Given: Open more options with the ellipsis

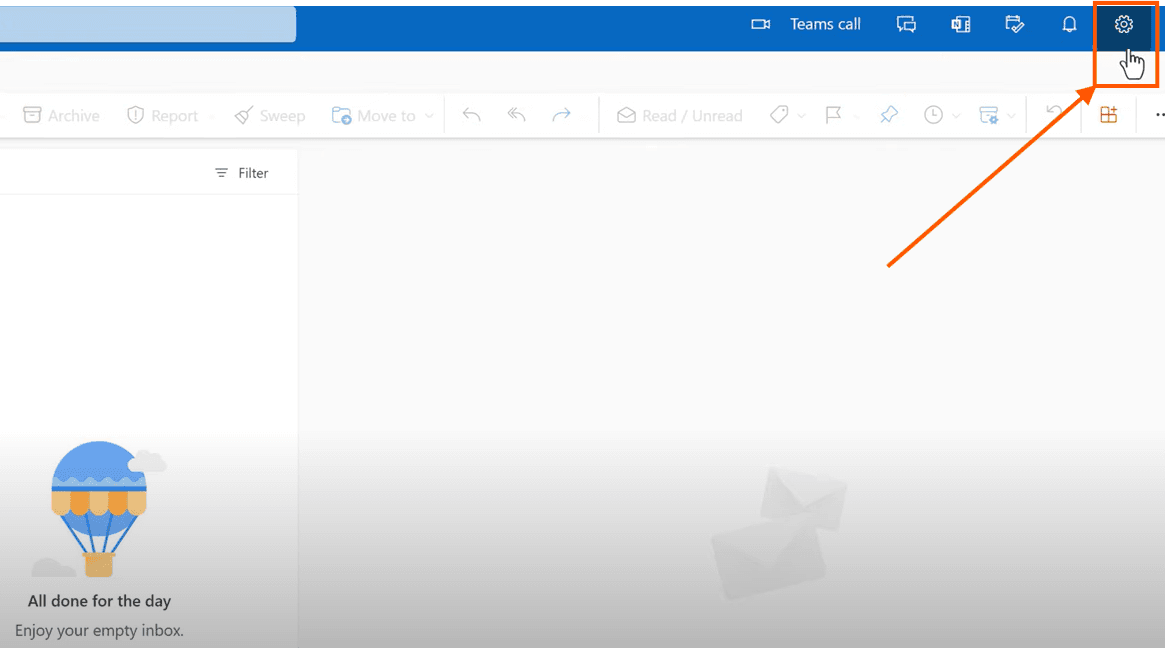Looking at the screenshot, I should click(1159, 114).
